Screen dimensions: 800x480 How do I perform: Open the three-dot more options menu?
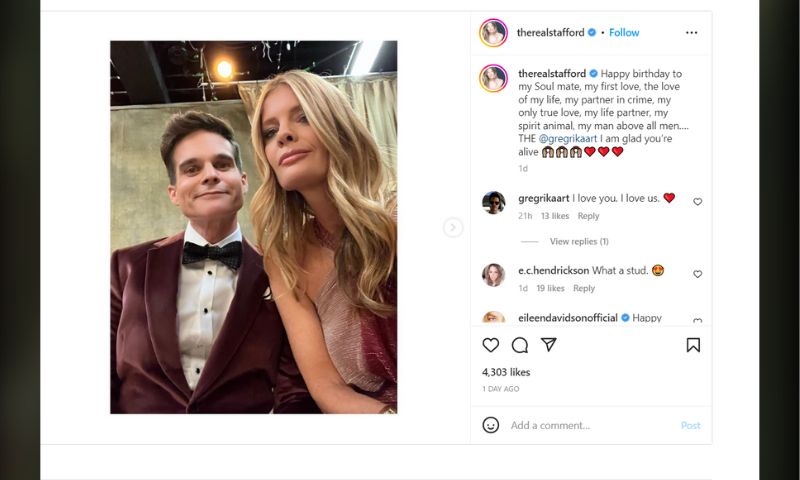click(x=691, y=33)
